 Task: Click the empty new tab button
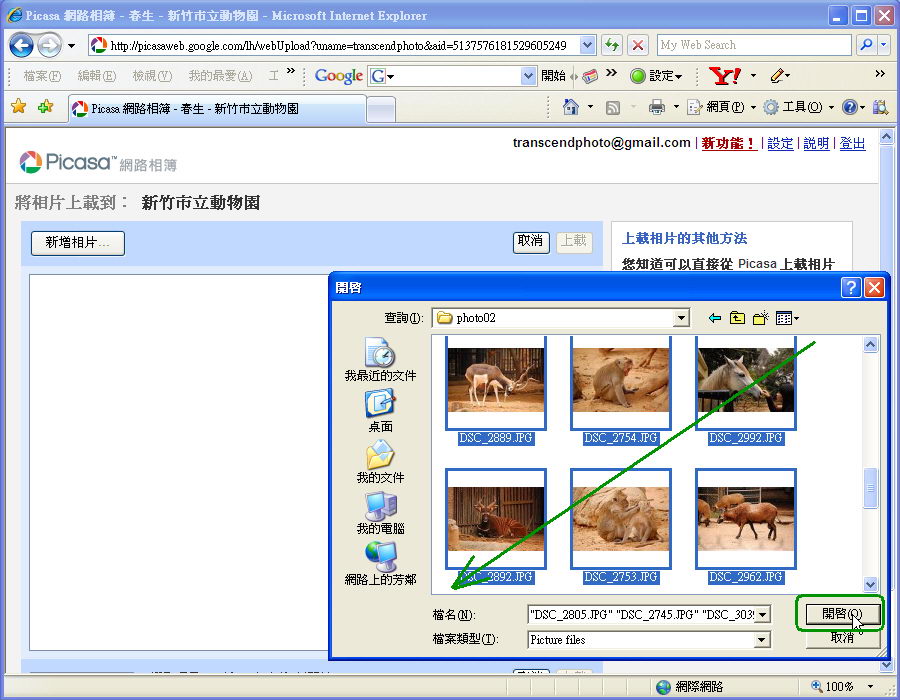(x=381, y=110)
